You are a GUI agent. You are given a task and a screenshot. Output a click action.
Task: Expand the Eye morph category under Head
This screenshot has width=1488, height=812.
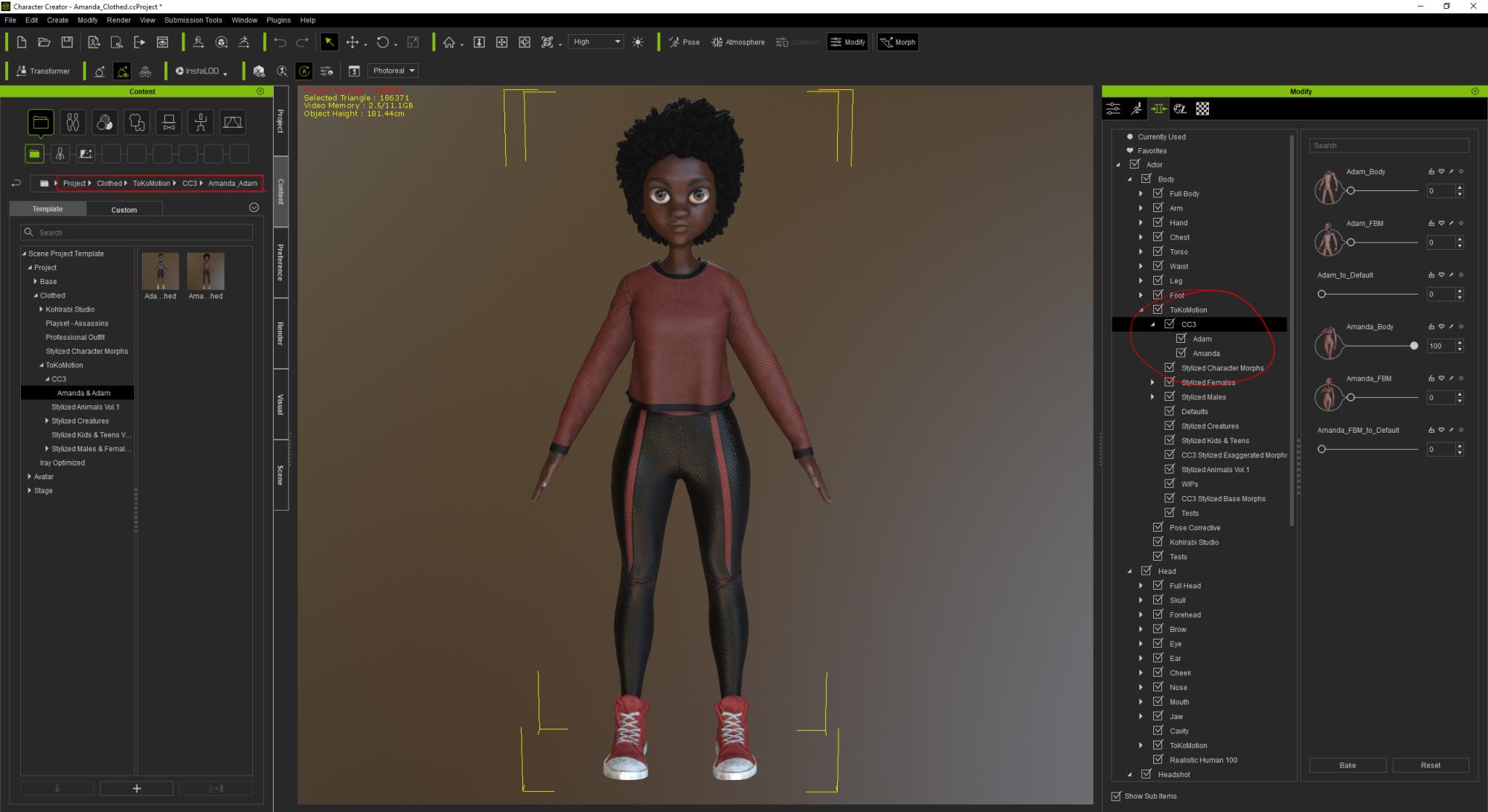(1141, 644)
